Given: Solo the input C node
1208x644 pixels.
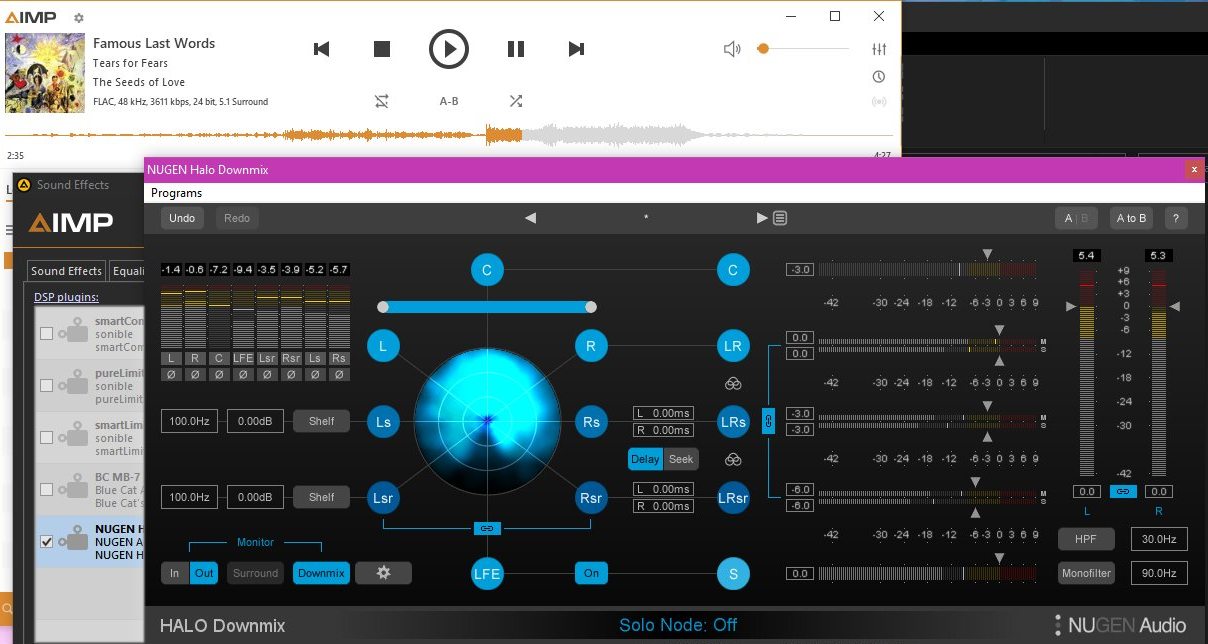Looking at the screenshot, I should point(487,270).
